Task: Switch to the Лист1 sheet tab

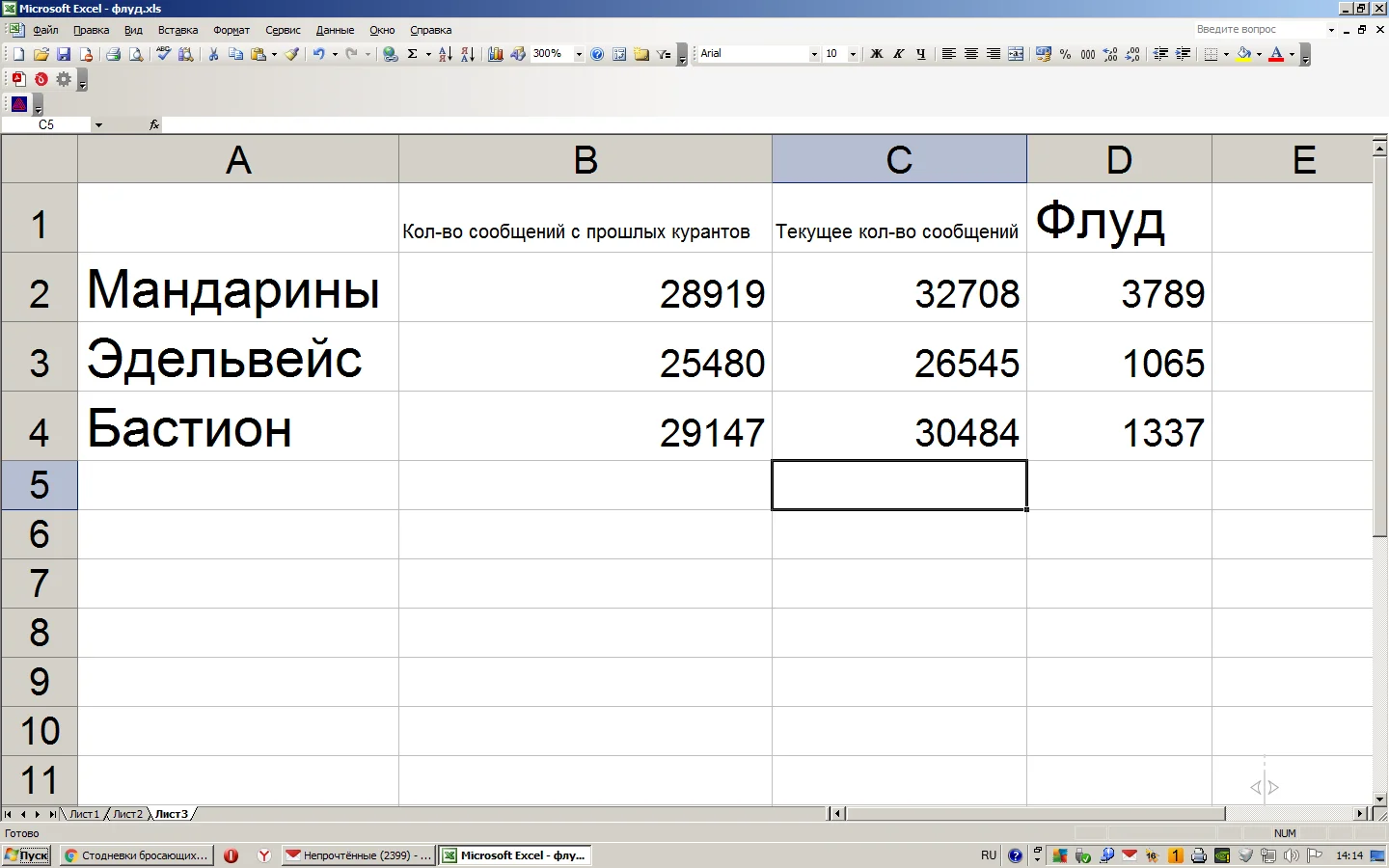Action: tap(84, 814)
